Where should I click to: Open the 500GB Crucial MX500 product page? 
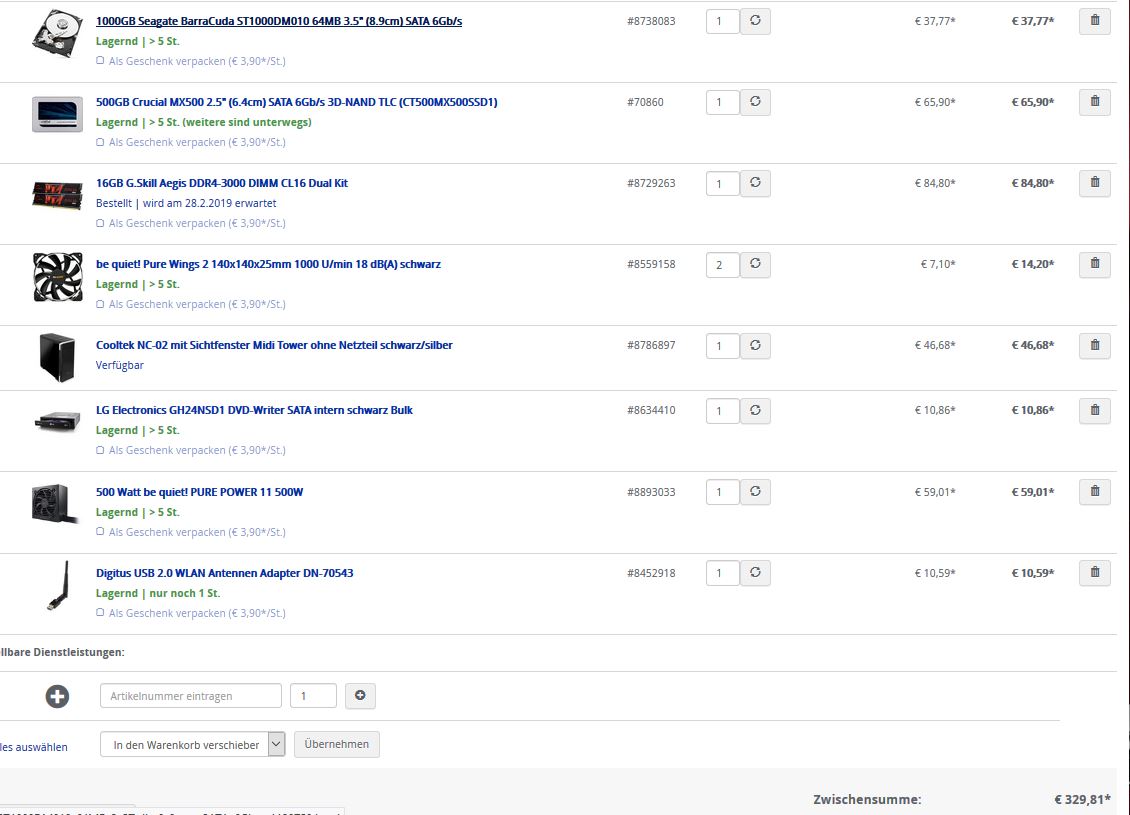[x=296, y=102]
